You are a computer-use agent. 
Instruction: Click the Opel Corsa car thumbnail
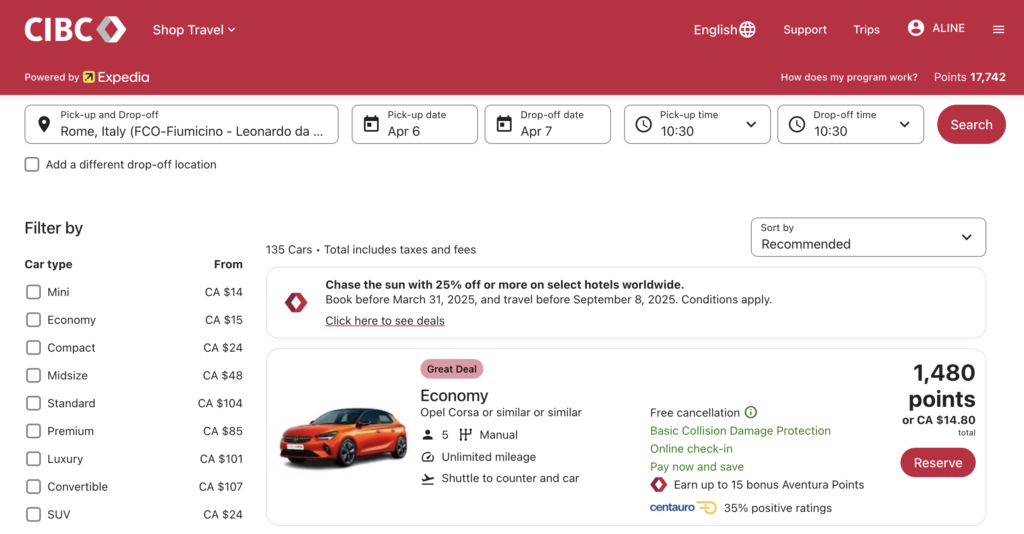click(x=343, y=437)
